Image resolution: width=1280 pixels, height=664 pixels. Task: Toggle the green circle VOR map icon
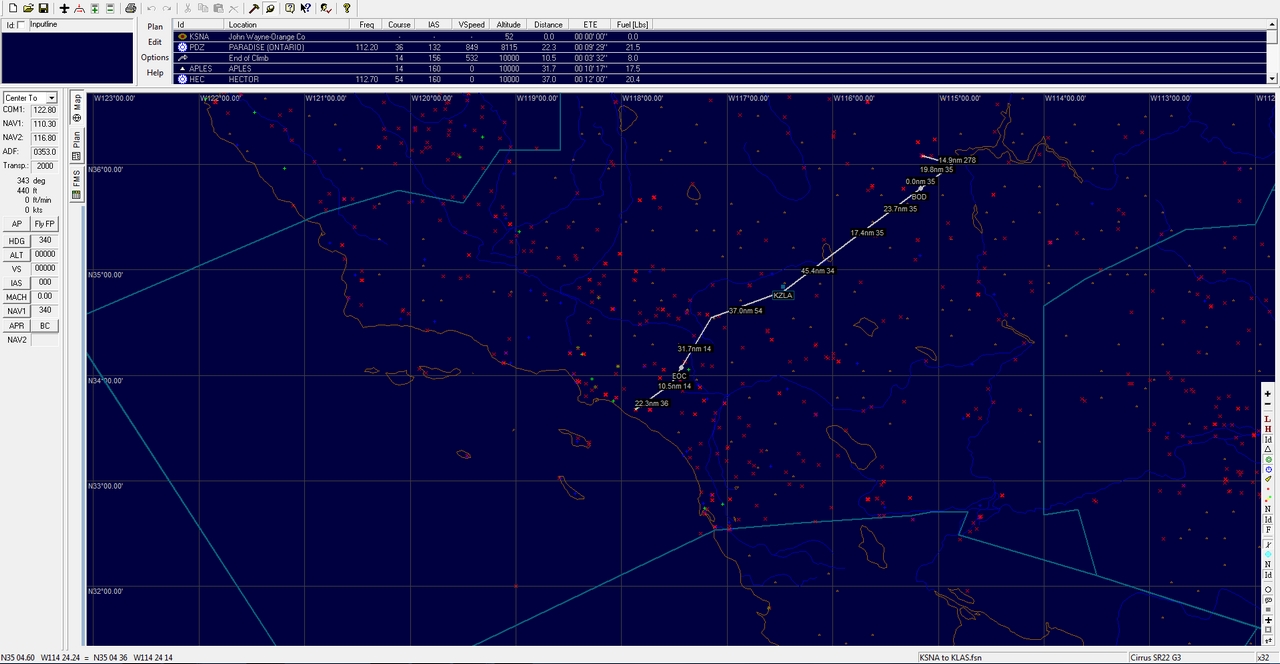[1268, 459]
